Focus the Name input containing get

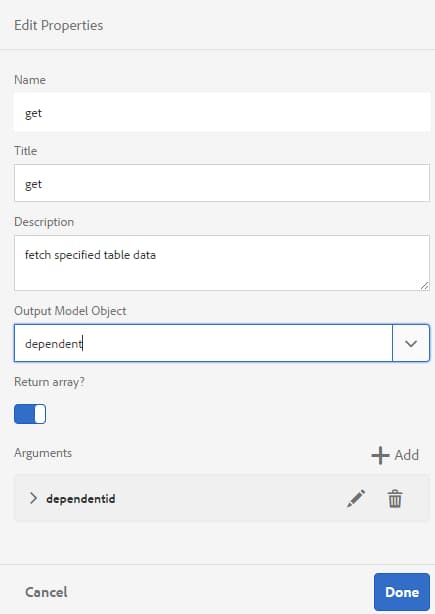[222, 112]
